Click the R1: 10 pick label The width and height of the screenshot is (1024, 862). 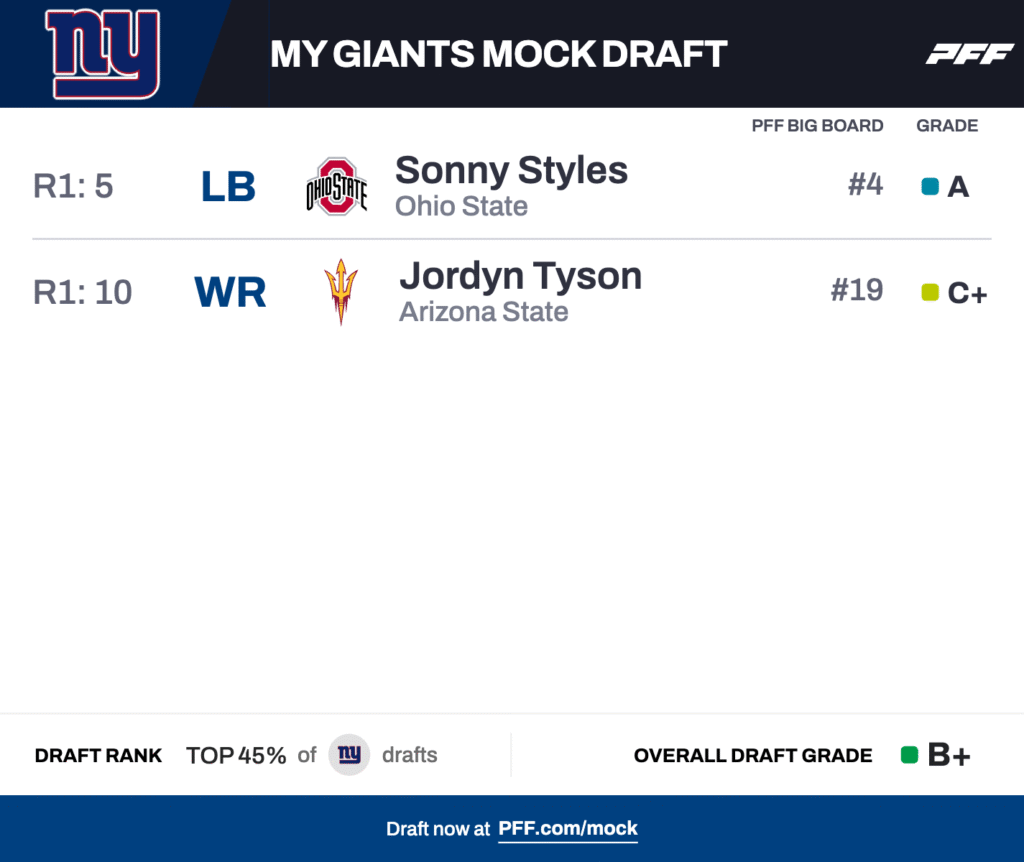pos(82,292)
